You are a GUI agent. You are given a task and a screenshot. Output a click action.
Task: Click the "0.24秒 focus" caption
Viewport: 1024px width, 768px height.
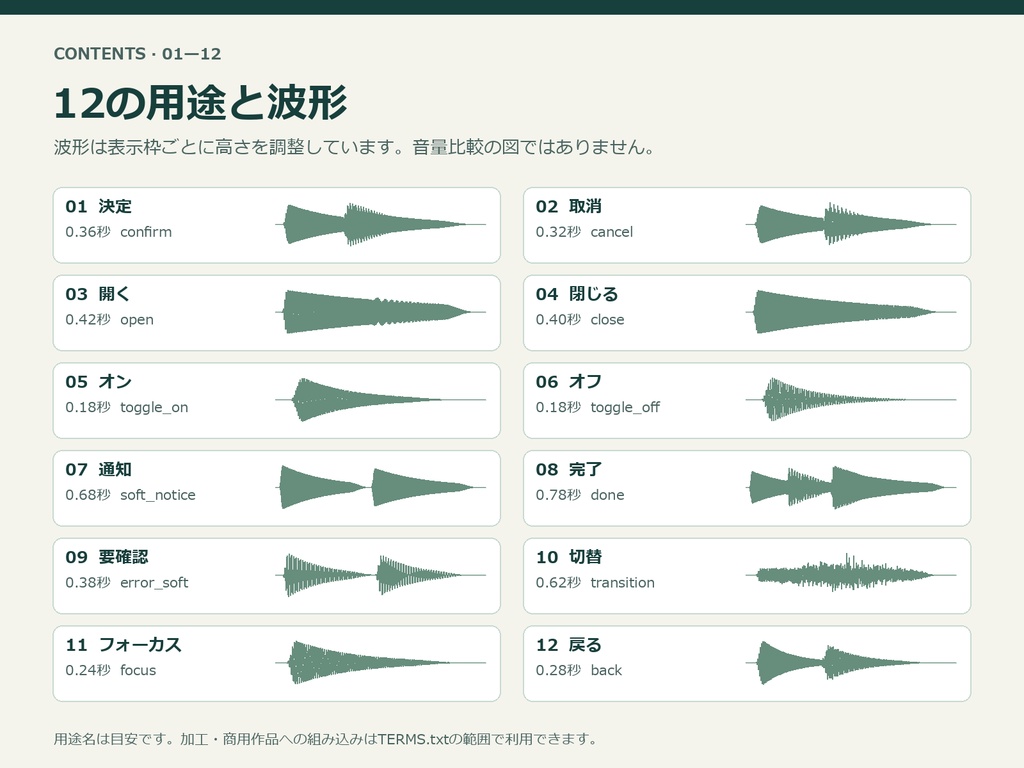pyautogui.click(x=111, y=670)
